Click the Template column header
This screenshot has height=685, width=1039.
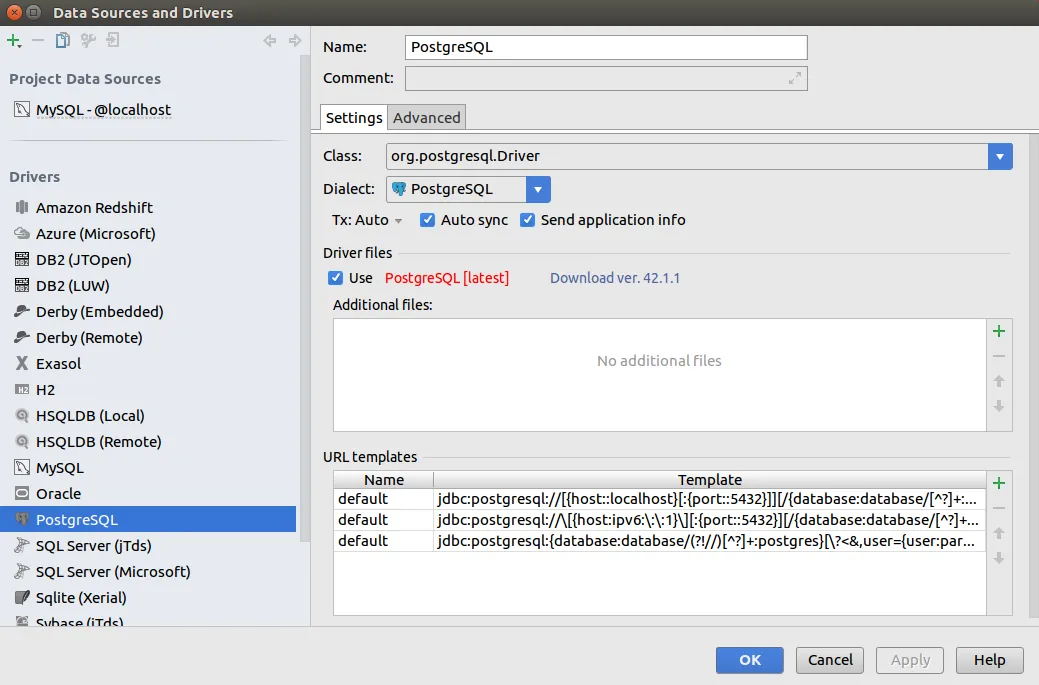pos(710,480)
